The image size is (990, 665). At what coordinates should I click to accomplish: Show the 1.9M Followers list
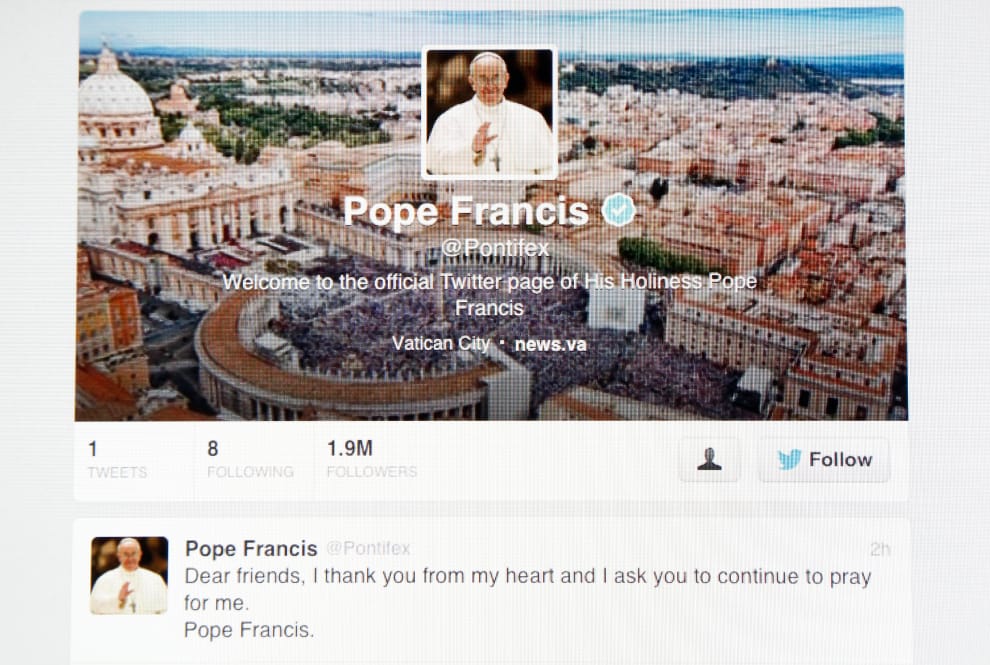[x=371, y=460]
